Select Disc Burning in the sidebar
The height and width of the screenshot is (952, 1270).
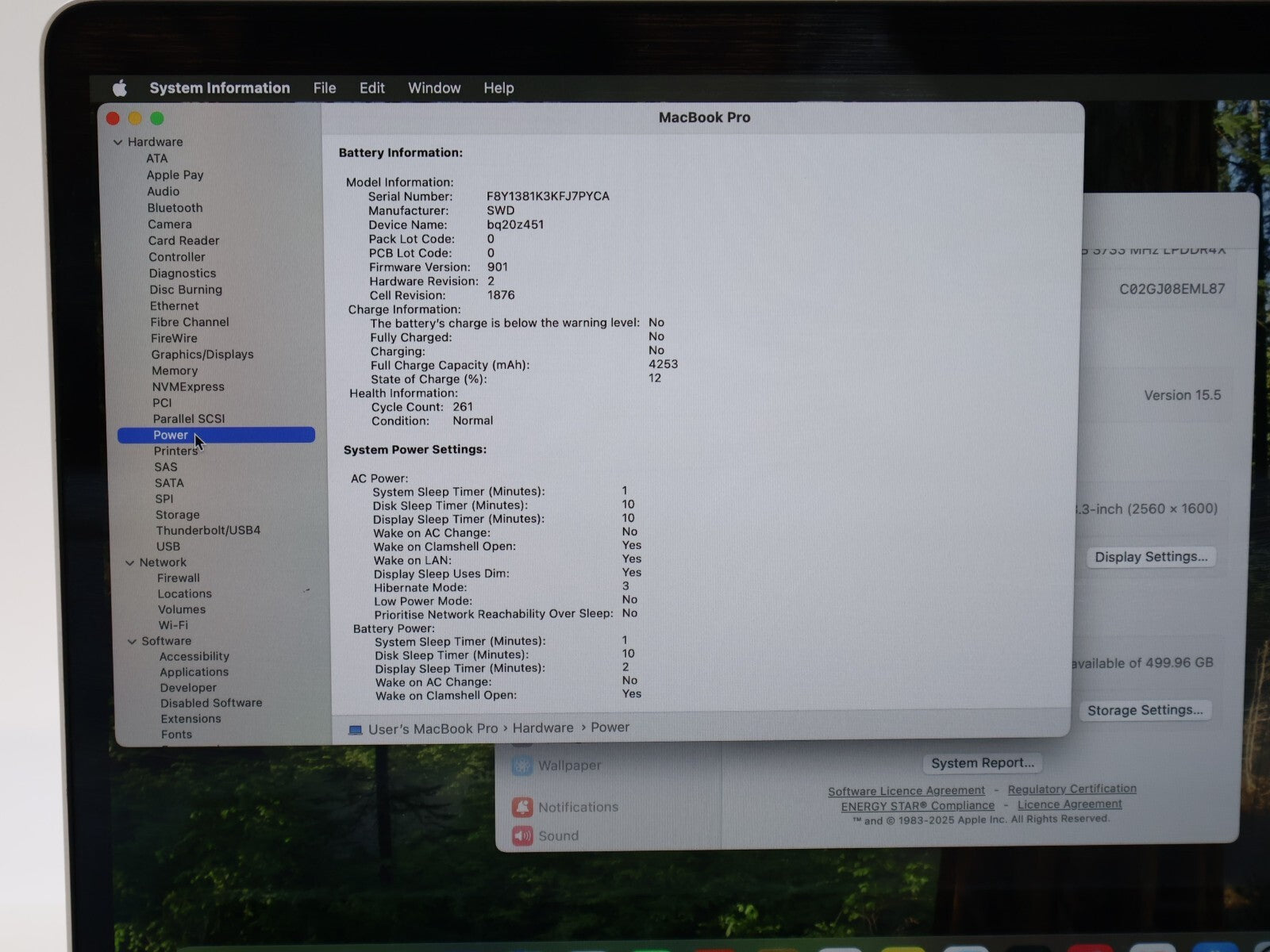[x=186, y=290]
